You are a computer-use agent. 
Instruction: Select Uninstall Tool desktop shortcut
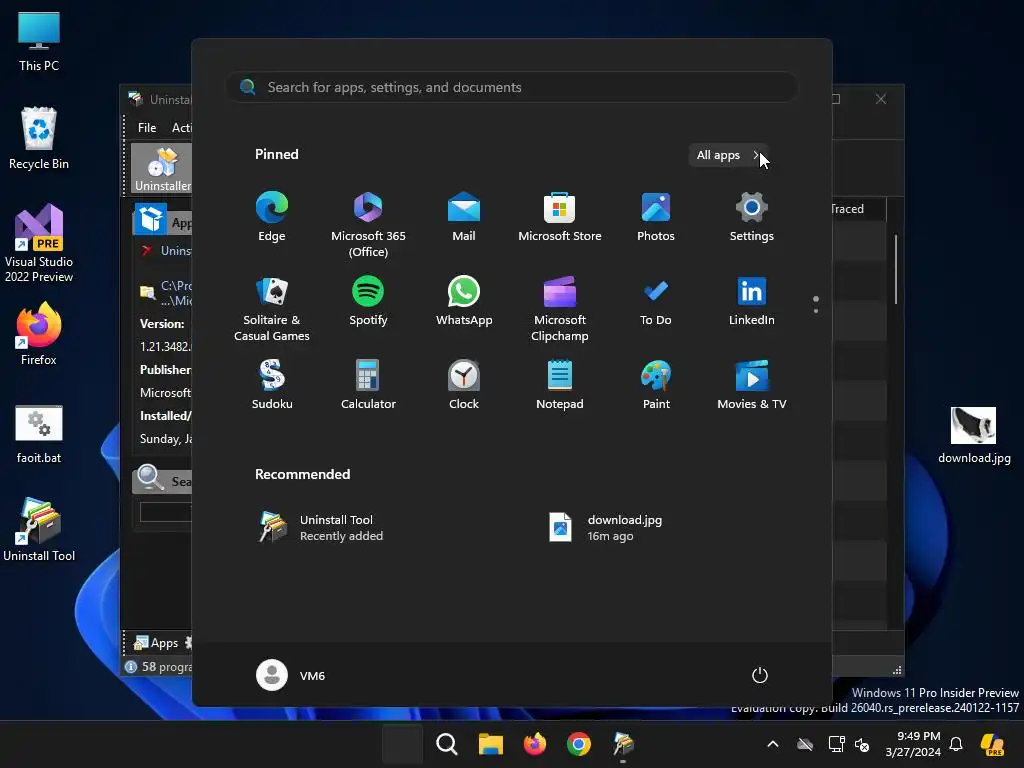[39, 530]
